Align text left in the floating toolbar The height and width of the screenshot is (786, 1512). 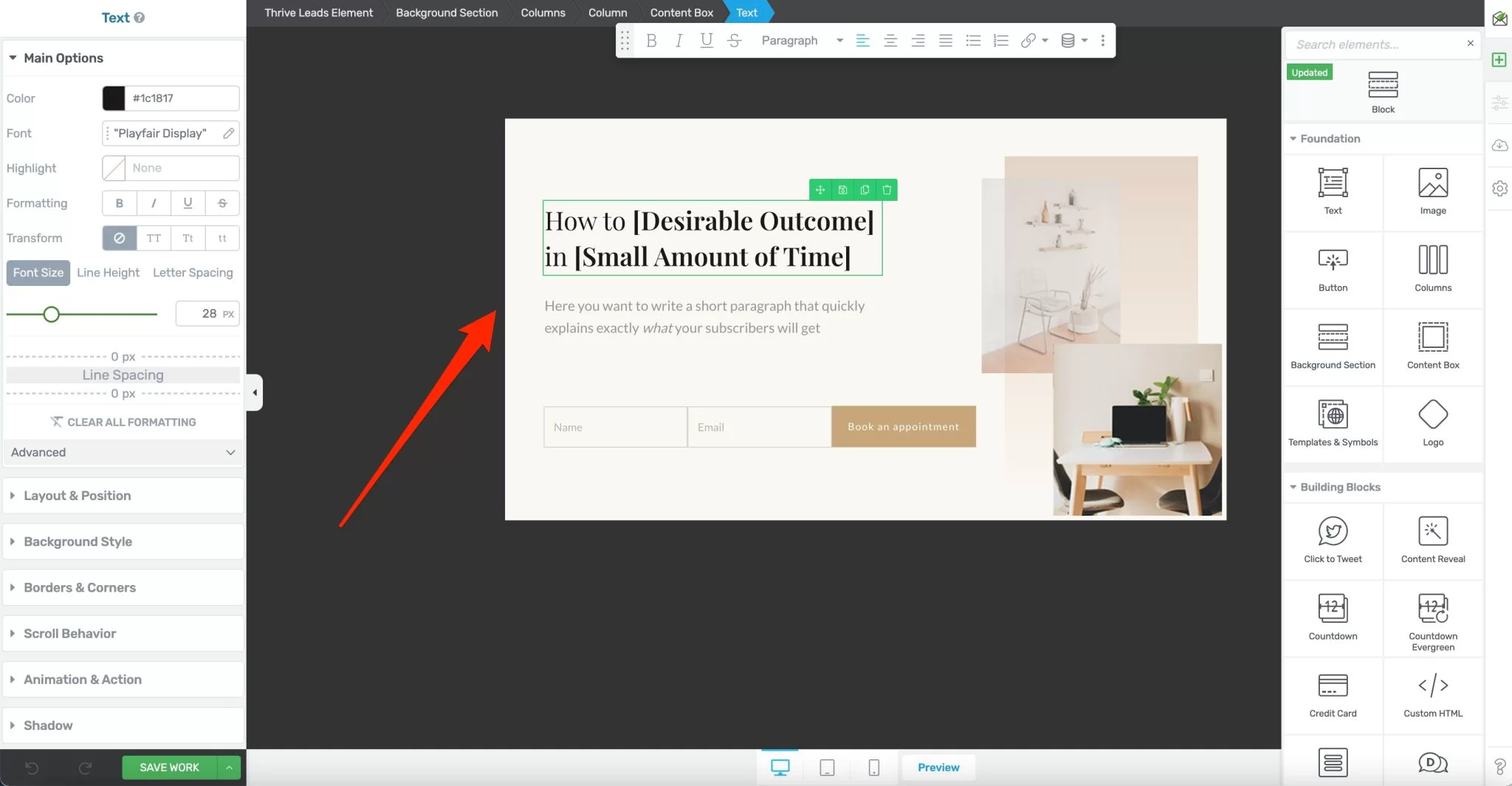coord(862,41)
